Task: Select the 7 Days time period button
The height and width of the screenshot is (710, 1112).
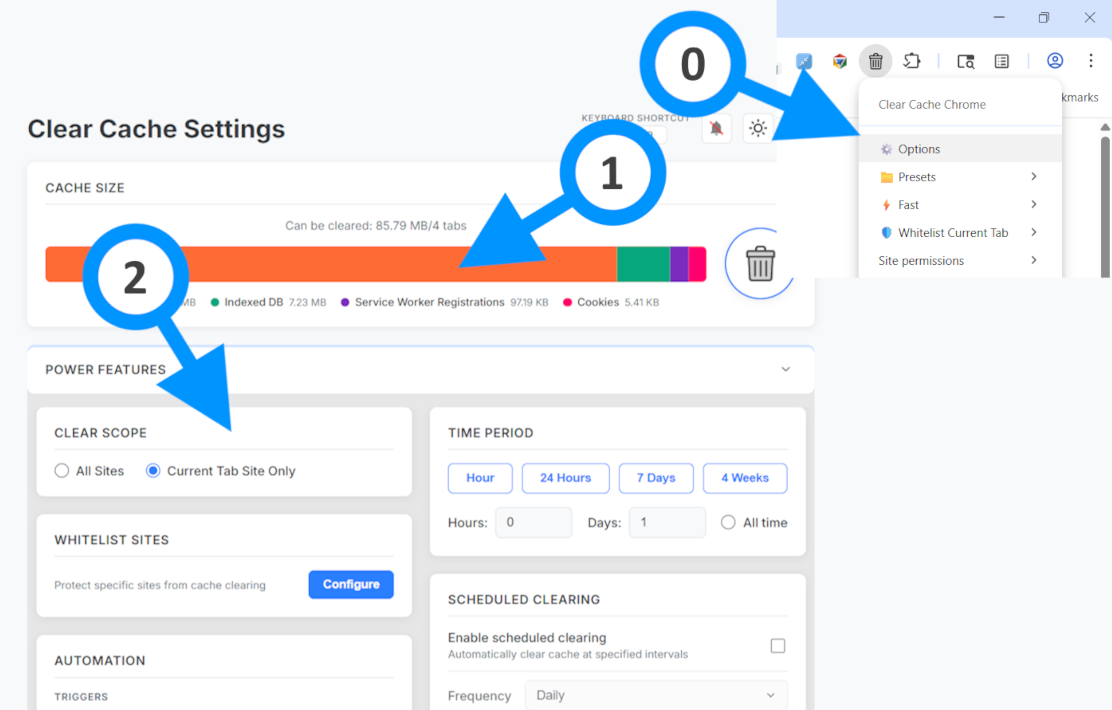Action: coord(656,478)
